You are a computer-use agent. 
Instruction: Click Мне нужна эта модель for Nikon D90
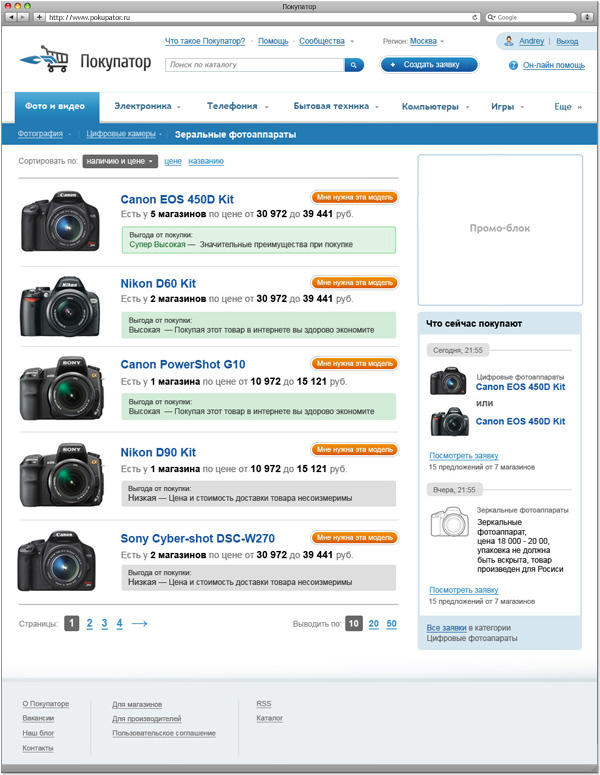coord(354,450)
